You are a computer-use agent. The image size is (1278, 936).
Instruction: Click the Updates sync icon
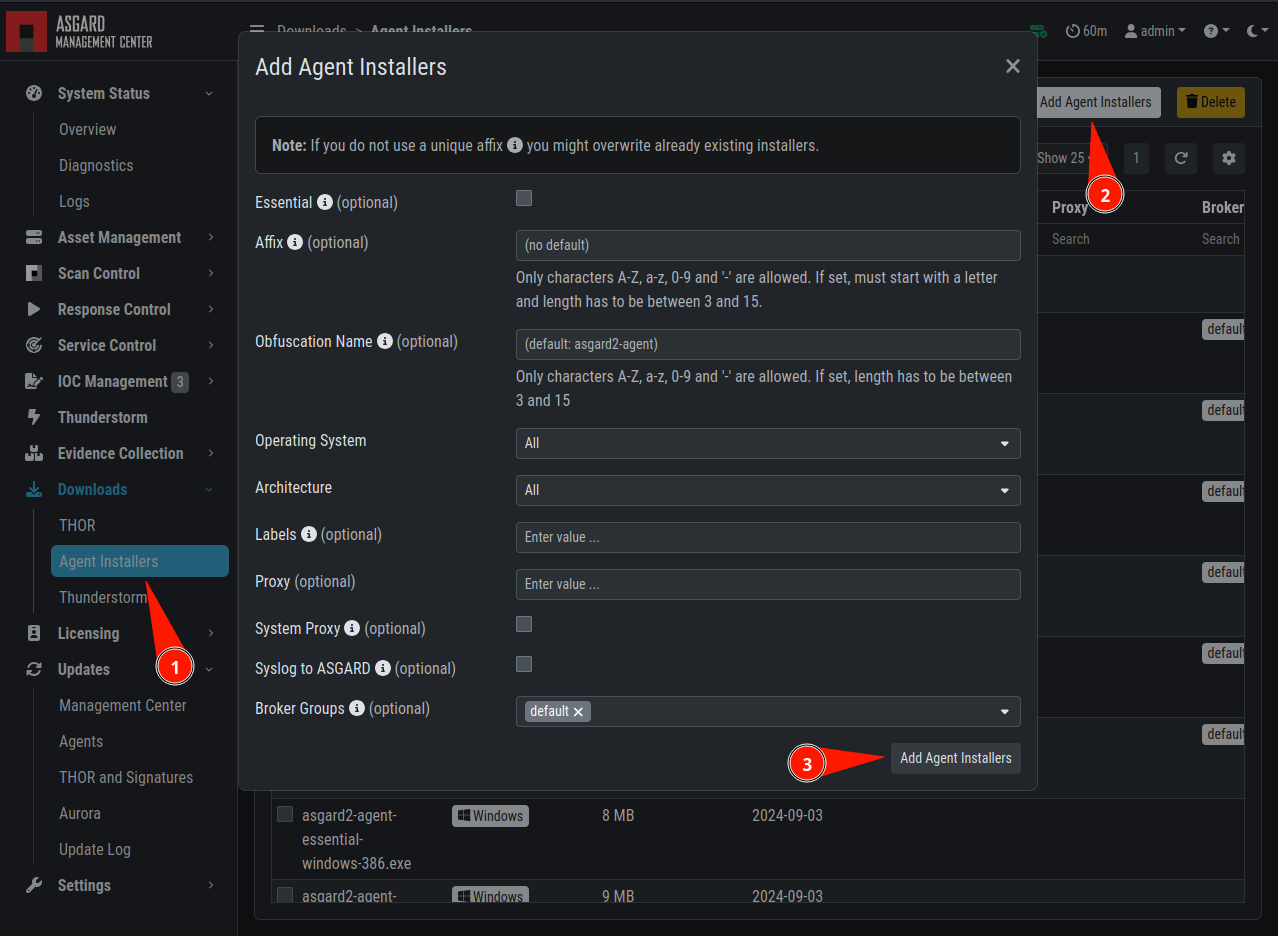pyautogui.click(x=34, y=669)
